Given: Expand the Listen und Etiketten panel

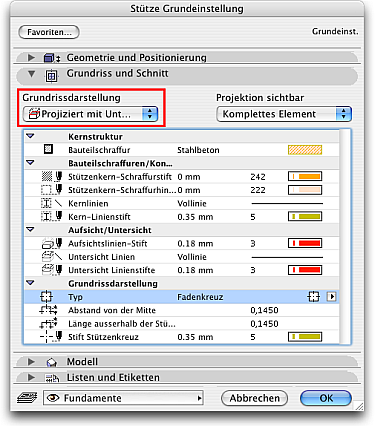Looking at the screenshot, I should (x=31, y=377).
